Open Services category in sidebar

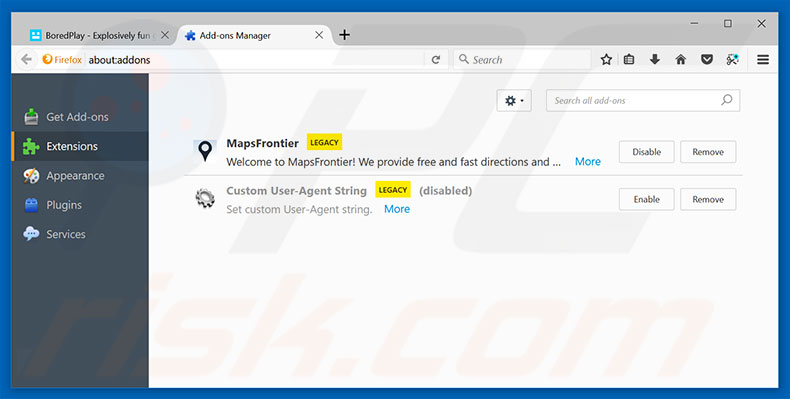[x=80, y=234]
